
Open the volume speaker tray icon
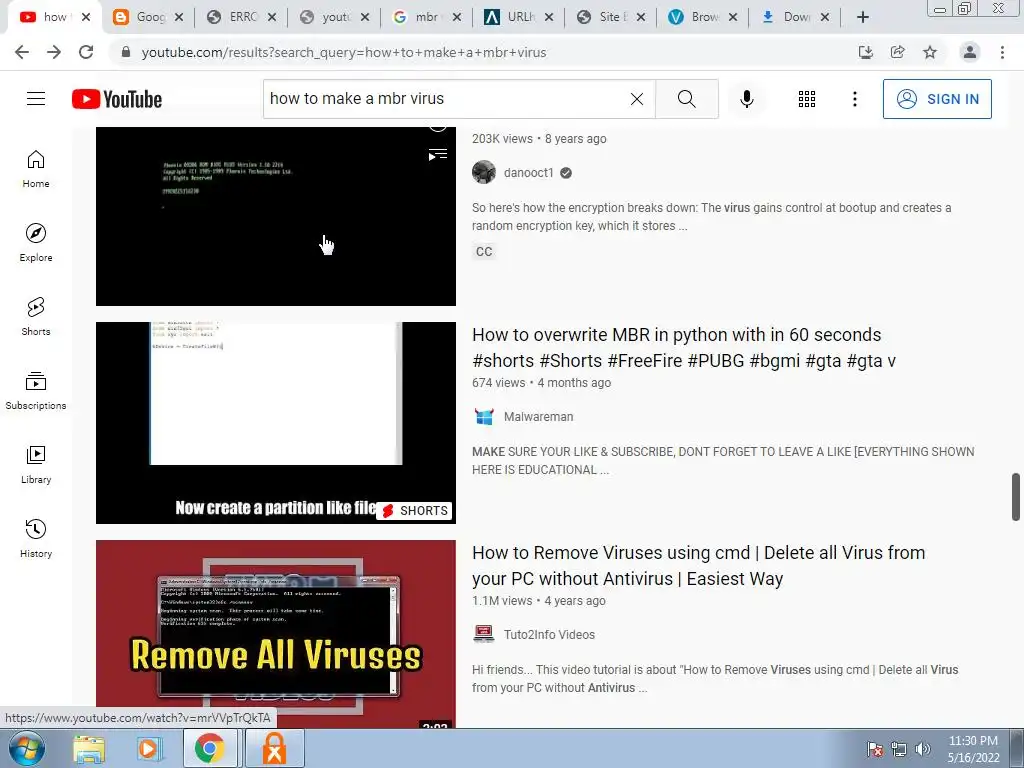click(923, 749)
